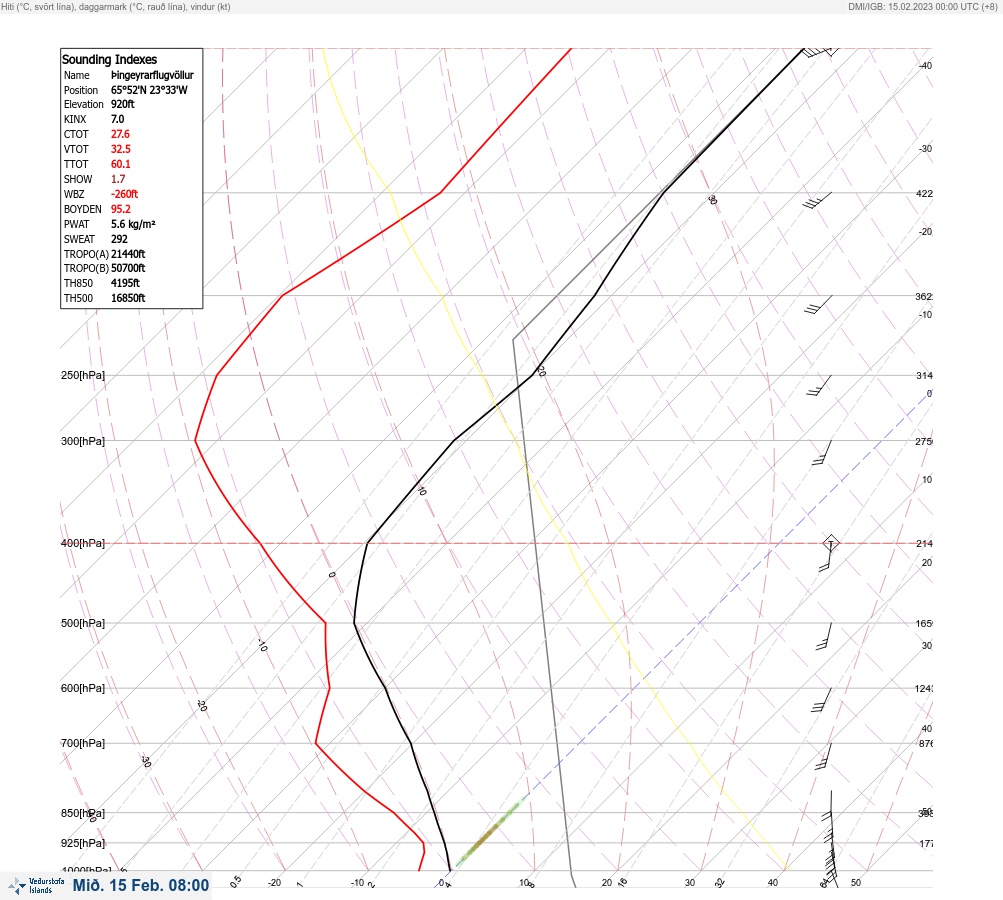This screenshot has height=900, width=1003.
Task: Click the 'Mið. 15 Feb. 08:00' date label
Action: point(141,885)
